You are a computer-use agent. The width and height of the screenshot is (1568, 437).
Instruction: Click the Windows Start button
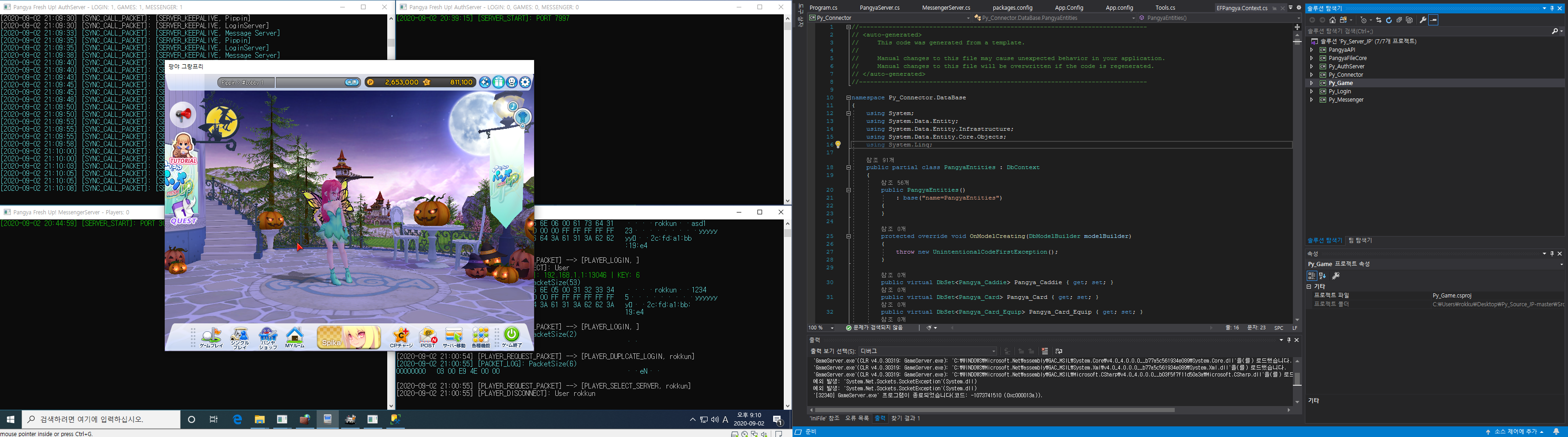(x=10, y=419)
